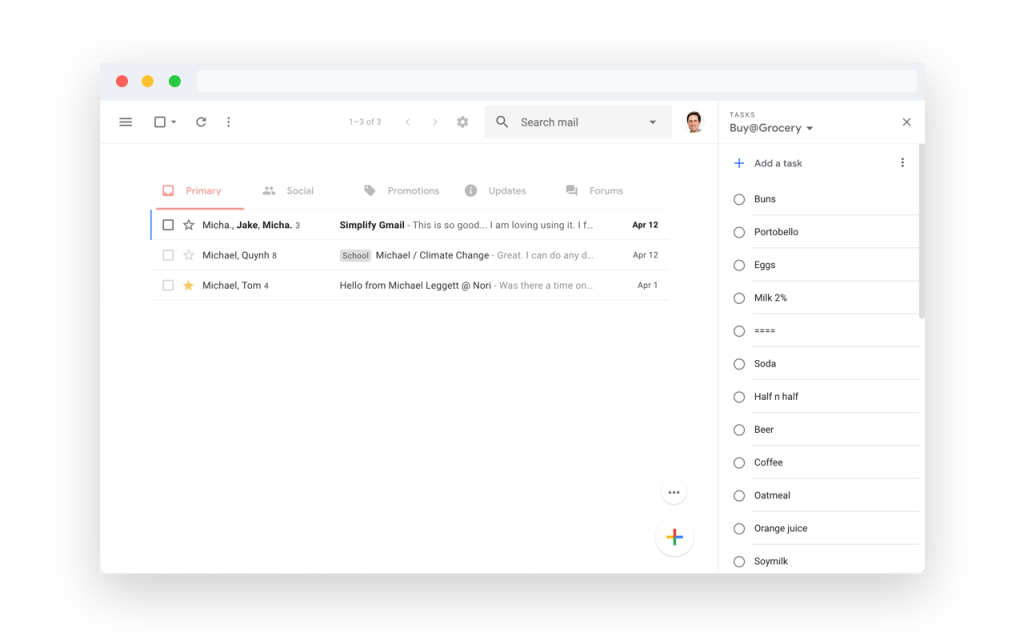Open the Hello from Michael Leggett email
The image size is (1024, 640).
click(468, 285)
